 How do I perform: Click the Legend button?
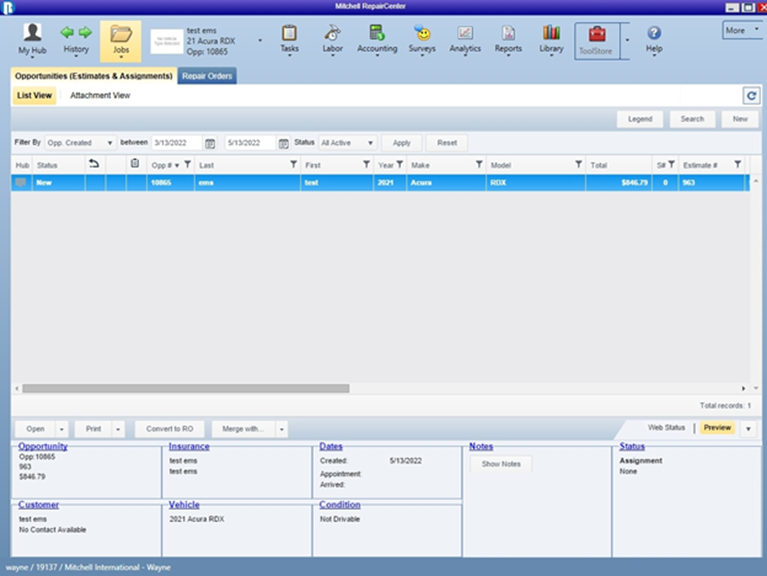[x=640, y=119]
